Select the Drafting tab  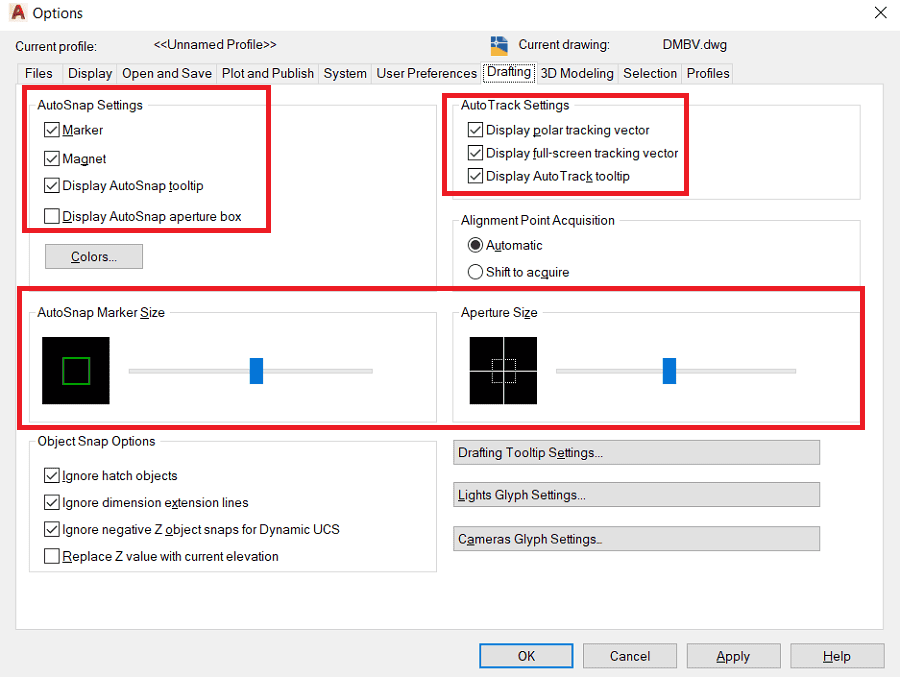click(509, 72)
